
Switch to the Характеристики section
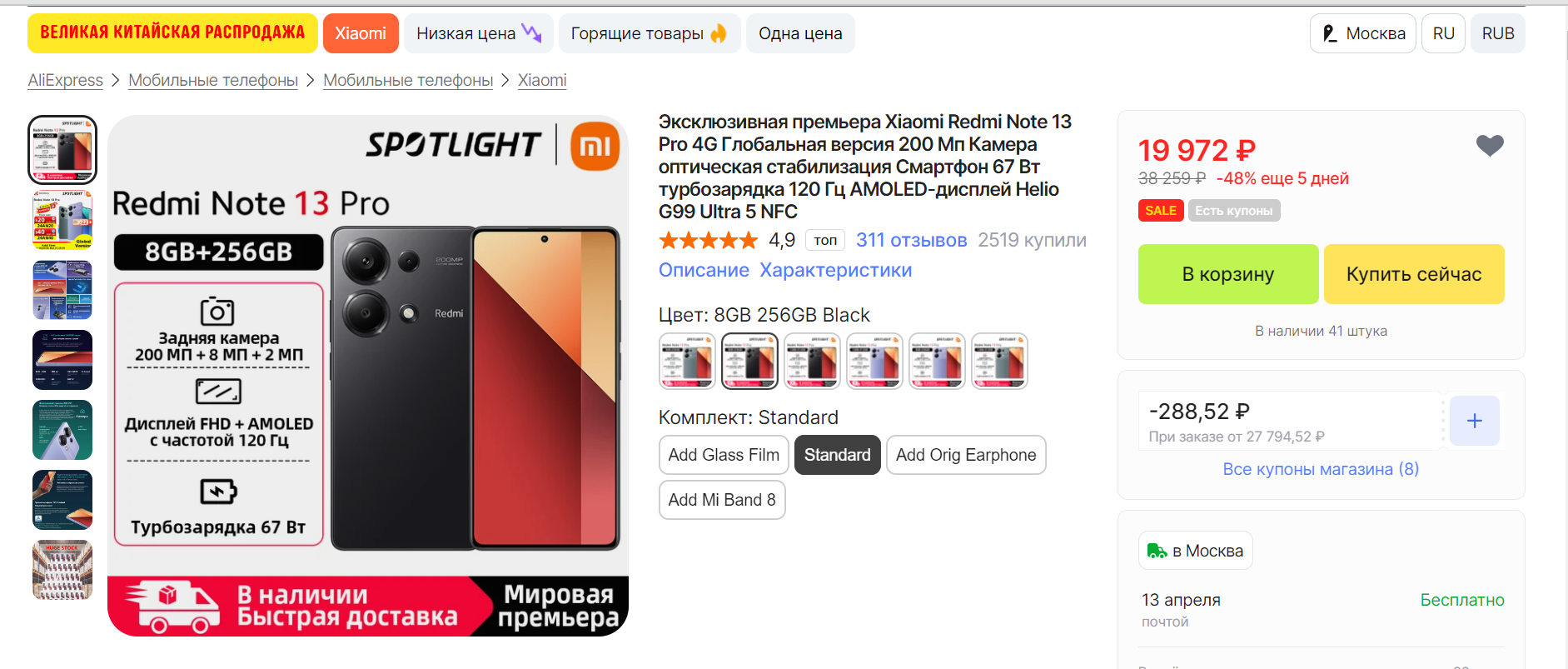click(835, 270)
